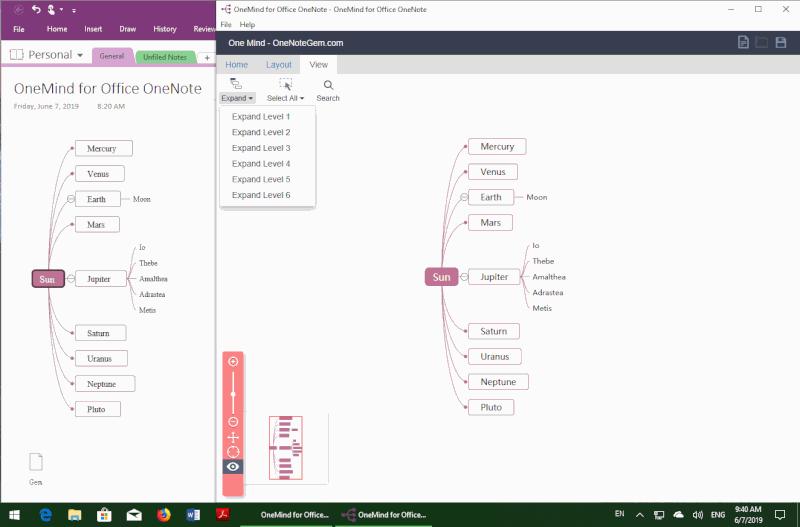
Task: Click the Expand tree icon in OneMind
Action: pos(235,84)
